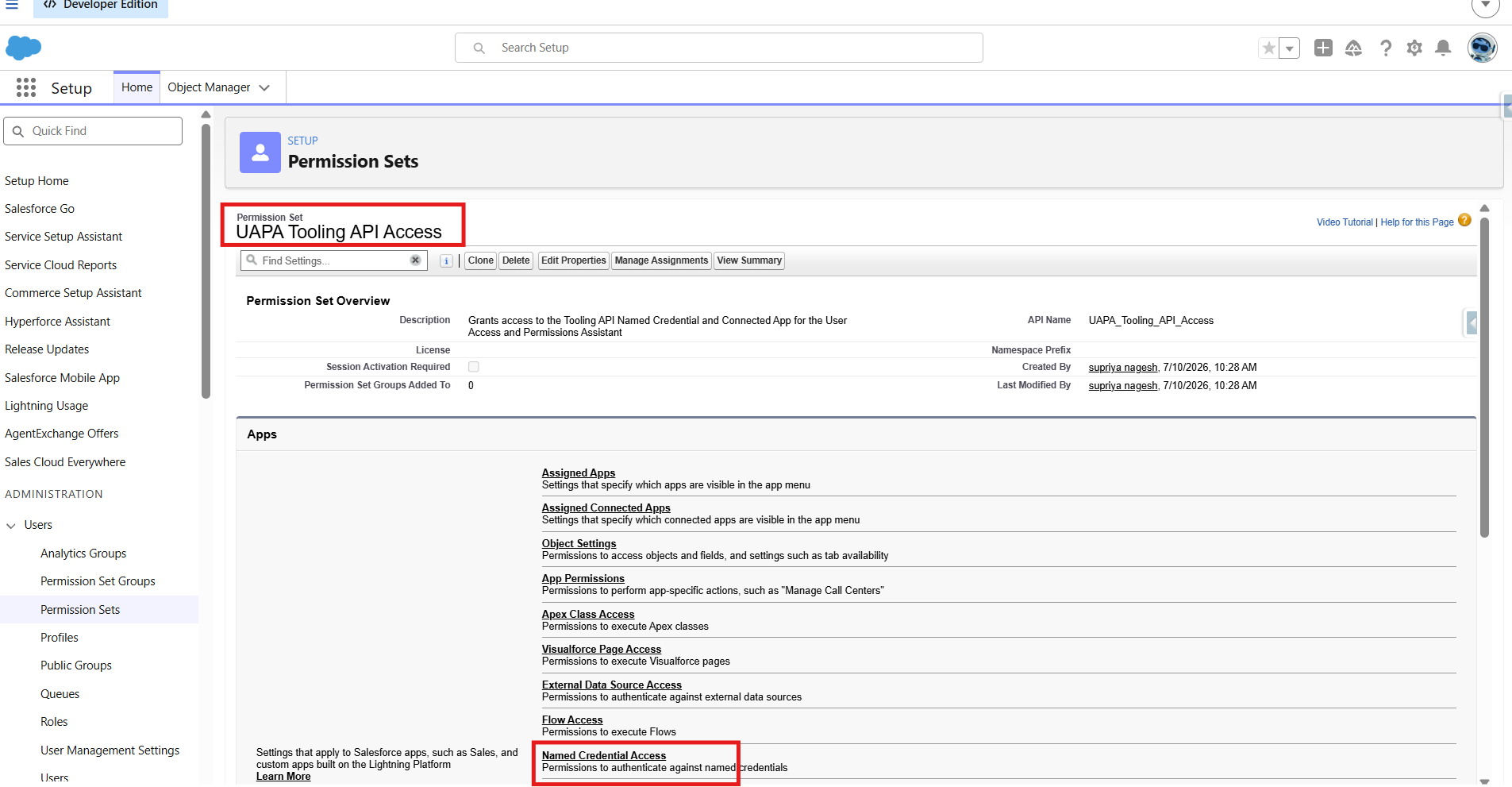Image resolution: width=1512 pixels, height=787 pixels.
Task: Click Manage Assignments button
Action: (x=661, y=260)
